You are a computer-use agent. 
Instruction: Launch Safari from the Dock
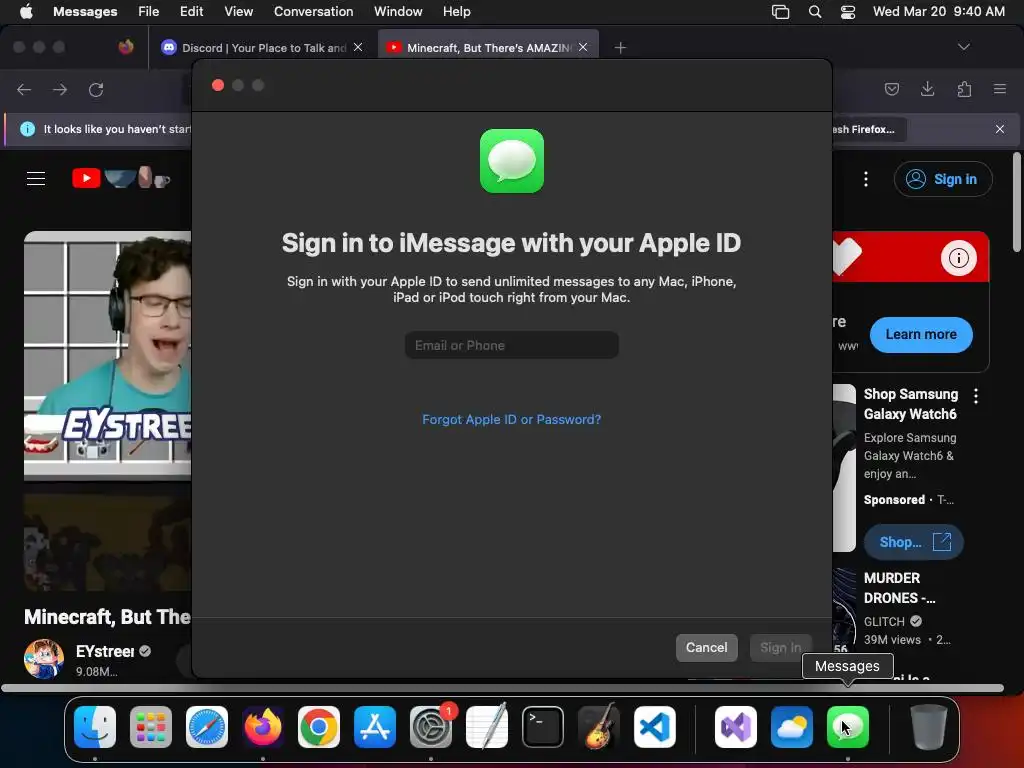[x=207, y=727]
